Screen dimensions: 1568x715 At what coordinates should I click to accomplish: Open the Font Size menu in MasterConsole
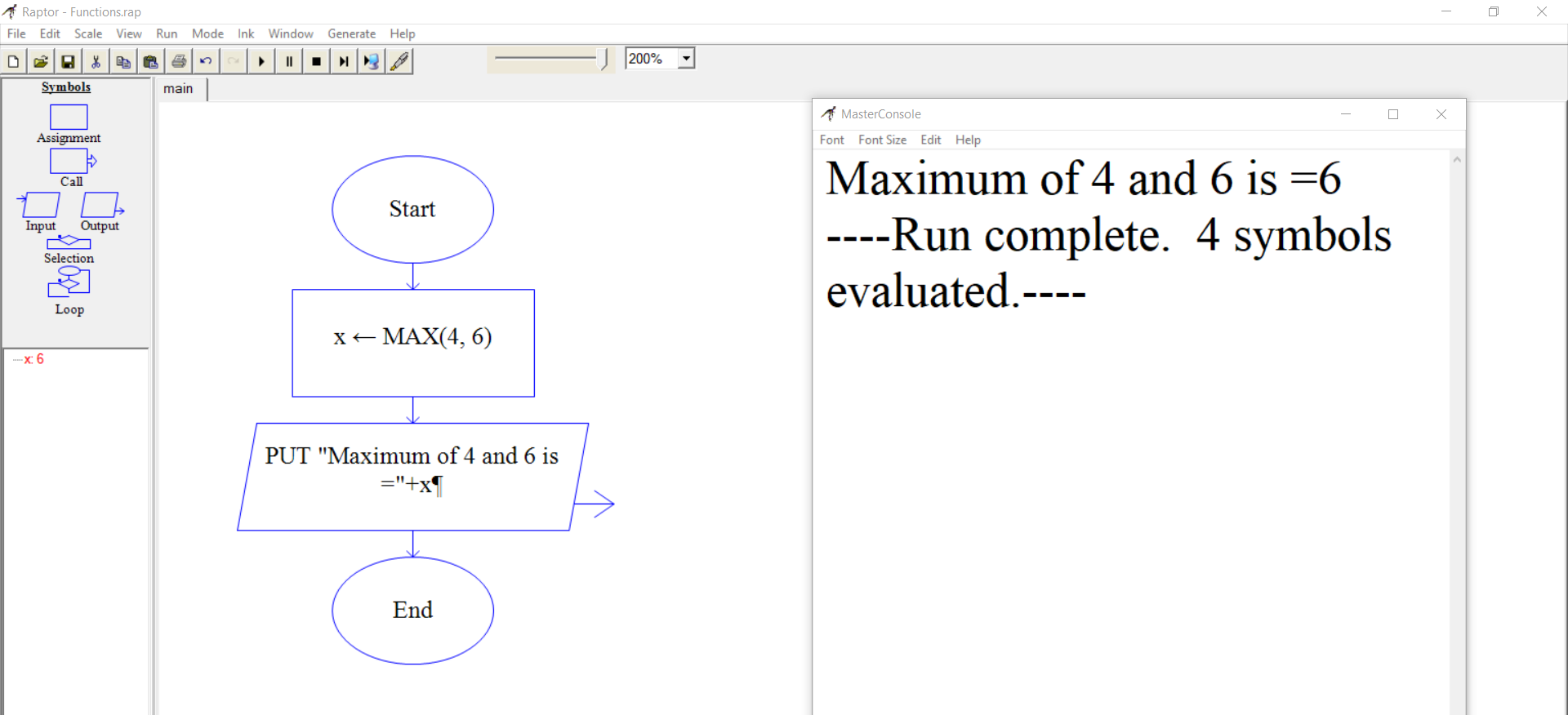[x=882, y=140]
